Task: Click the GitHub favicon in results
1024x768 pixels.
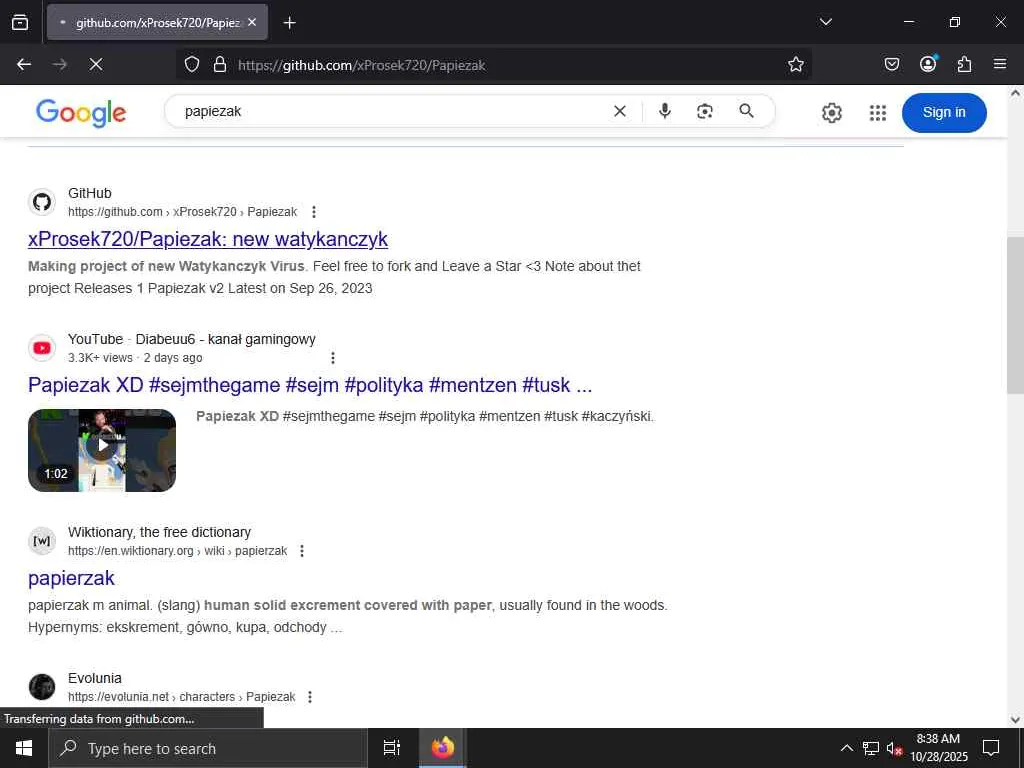Action: coord(42,202)
